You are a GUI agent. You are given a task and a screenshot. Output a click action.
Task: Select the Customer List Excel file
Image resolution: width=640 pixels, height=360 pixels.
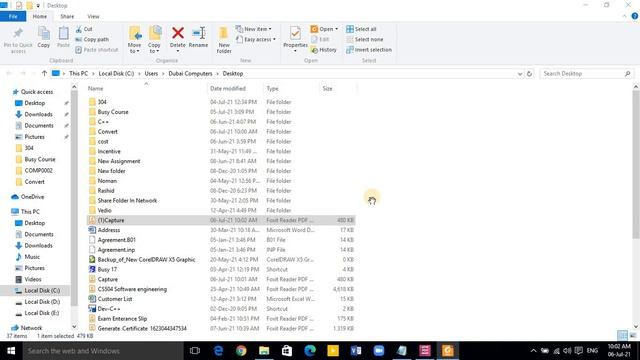point(220,299)
